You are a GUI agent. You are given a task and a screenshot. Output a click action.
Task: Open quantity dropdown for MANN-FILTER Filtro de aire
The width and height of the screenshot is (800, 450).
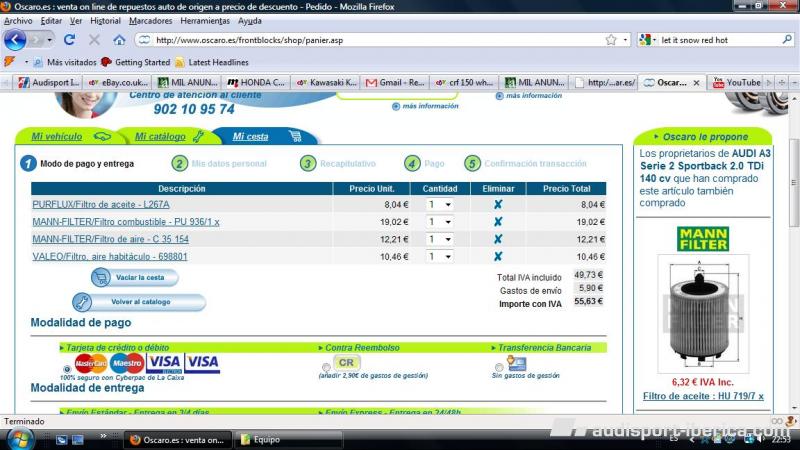coord(439,239)
